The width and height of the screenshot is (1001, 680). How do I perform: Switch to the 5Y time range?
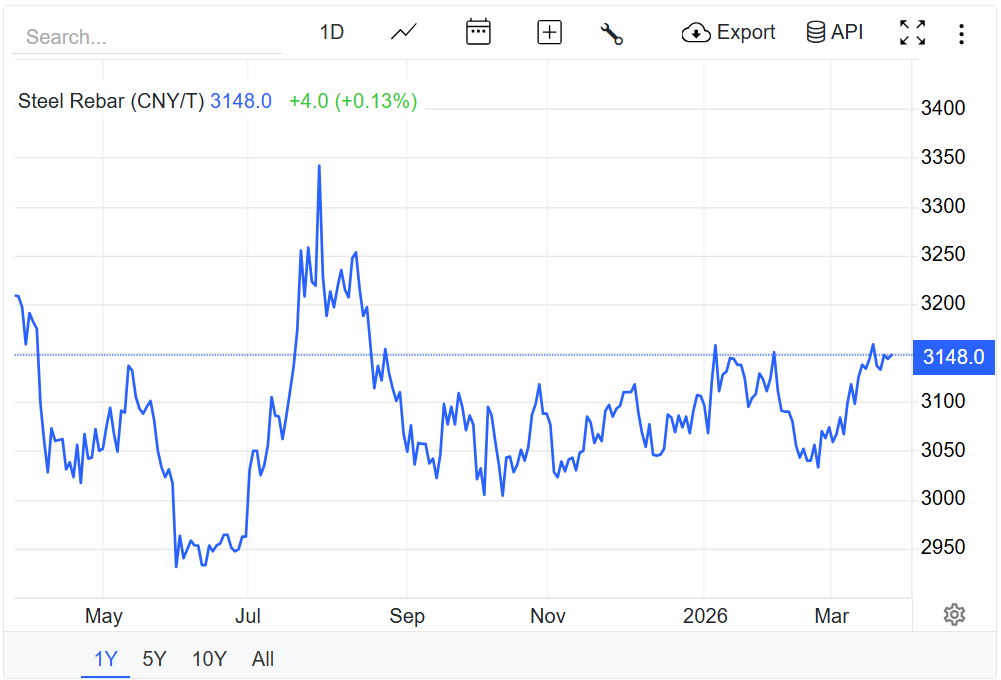click(x=154, y=659)
